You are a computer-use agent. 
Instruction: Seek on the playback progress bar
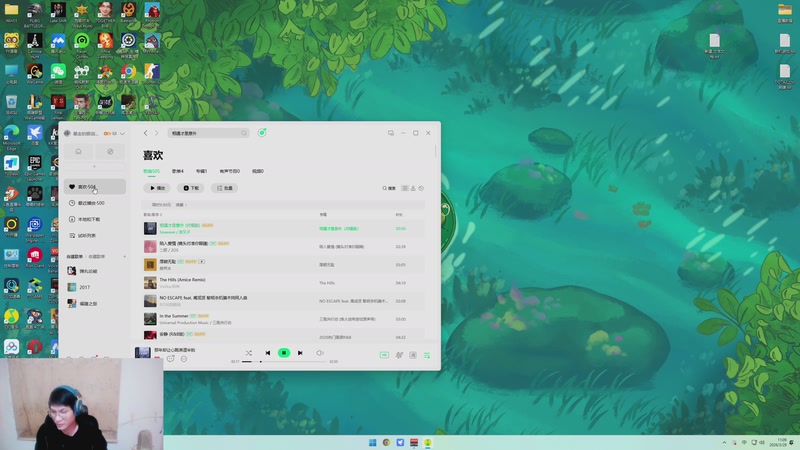coord(284,362)
